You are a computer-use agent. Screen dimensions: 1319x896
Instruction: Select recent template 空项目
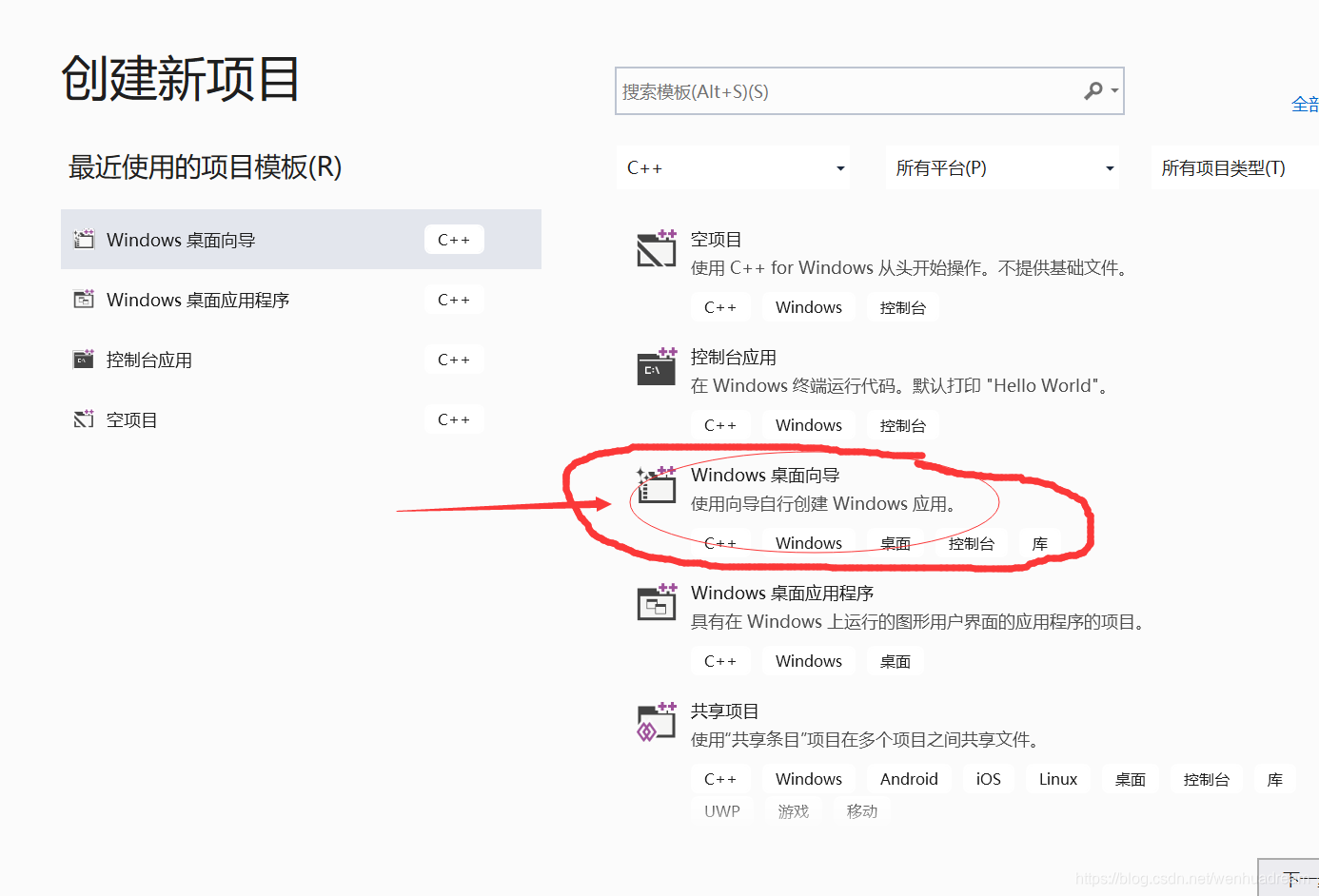(x=301, y=419)
